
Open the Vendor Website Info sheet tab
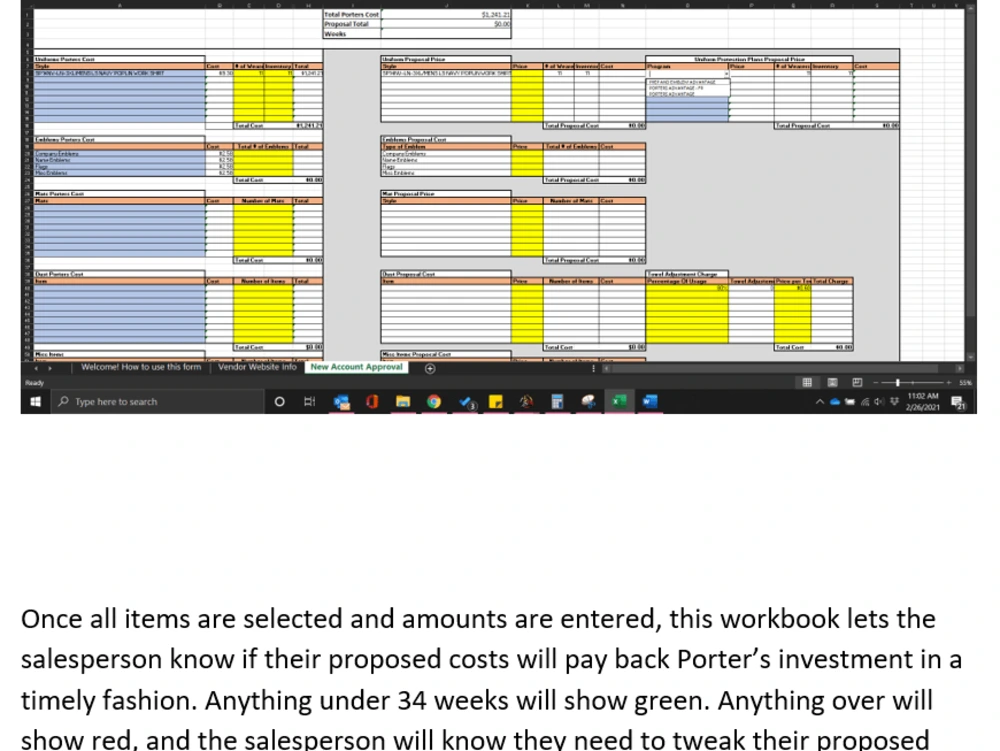(257, 367)
